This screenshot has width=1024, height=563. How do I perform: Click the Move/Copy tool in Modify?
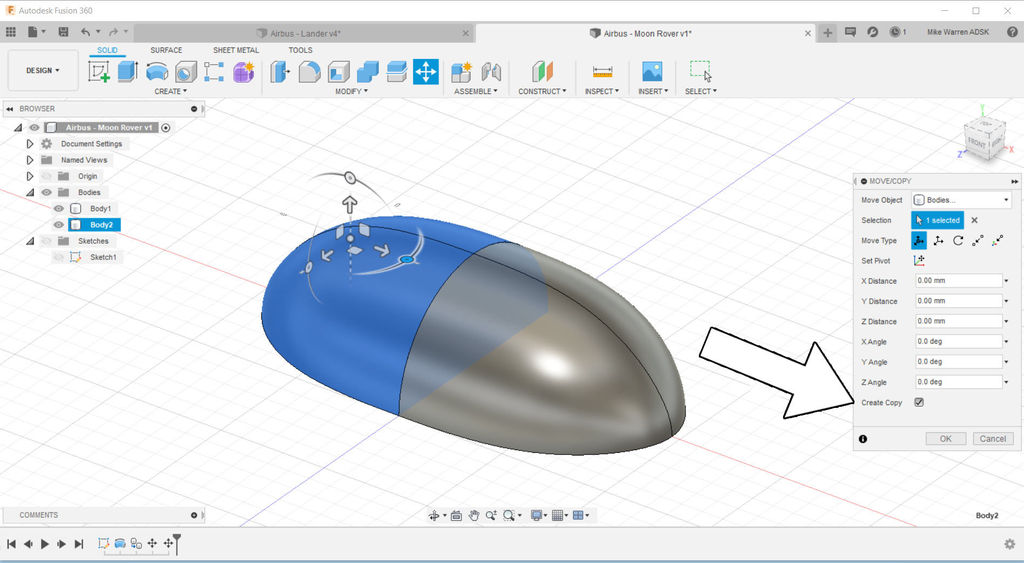(426, 72)
